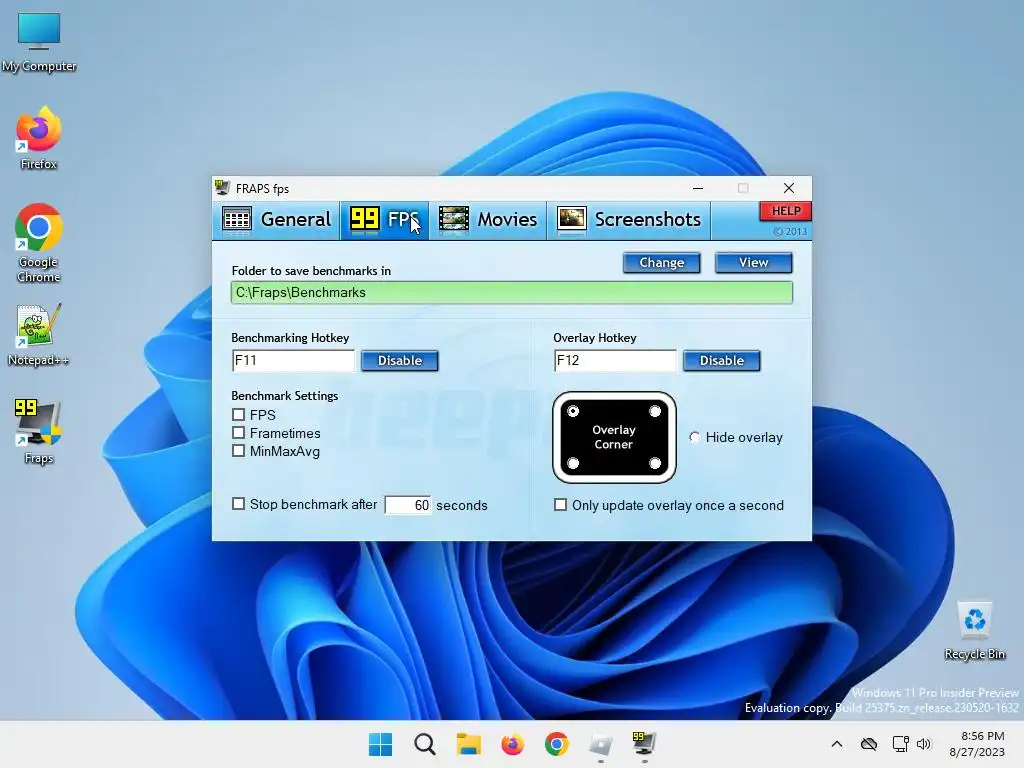Enable the Frametimes checkbox
This screenshot has height=768, width=1024.
[238, 433]
